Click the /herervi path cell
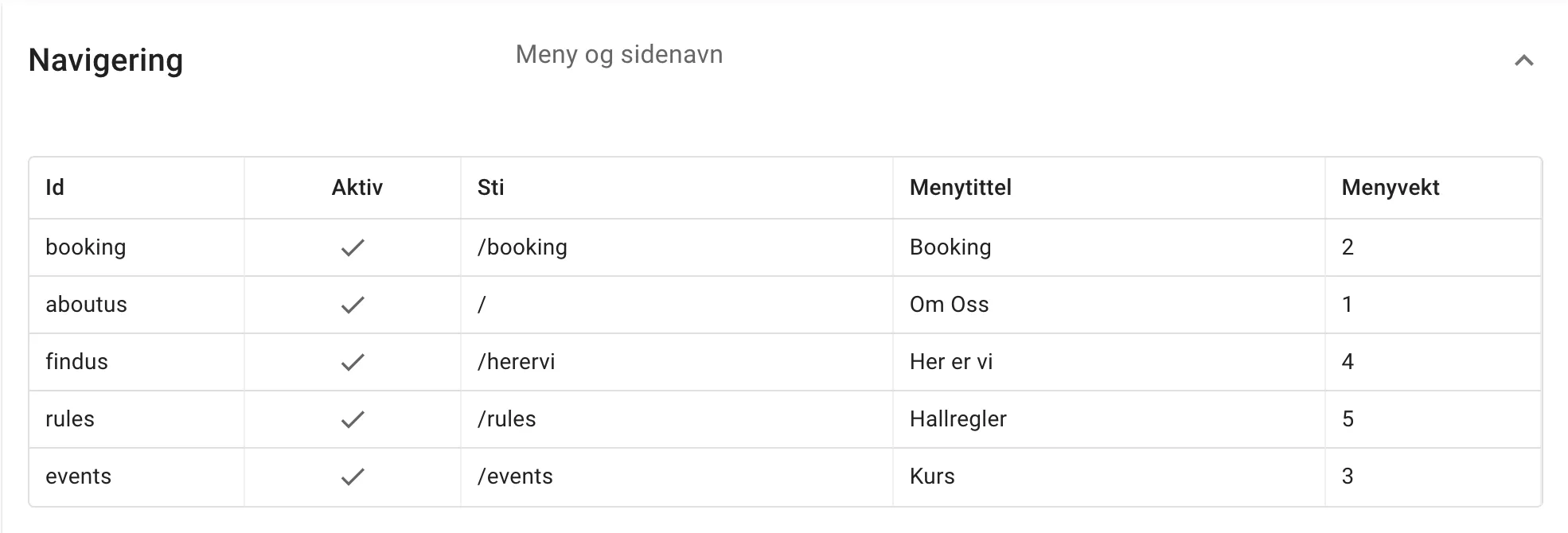 [x=516, y=362]
